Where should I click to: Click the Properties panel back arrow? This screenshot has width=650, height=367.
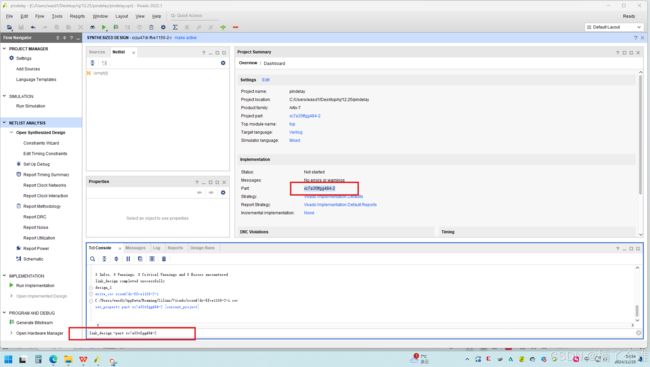coord(199,193)
